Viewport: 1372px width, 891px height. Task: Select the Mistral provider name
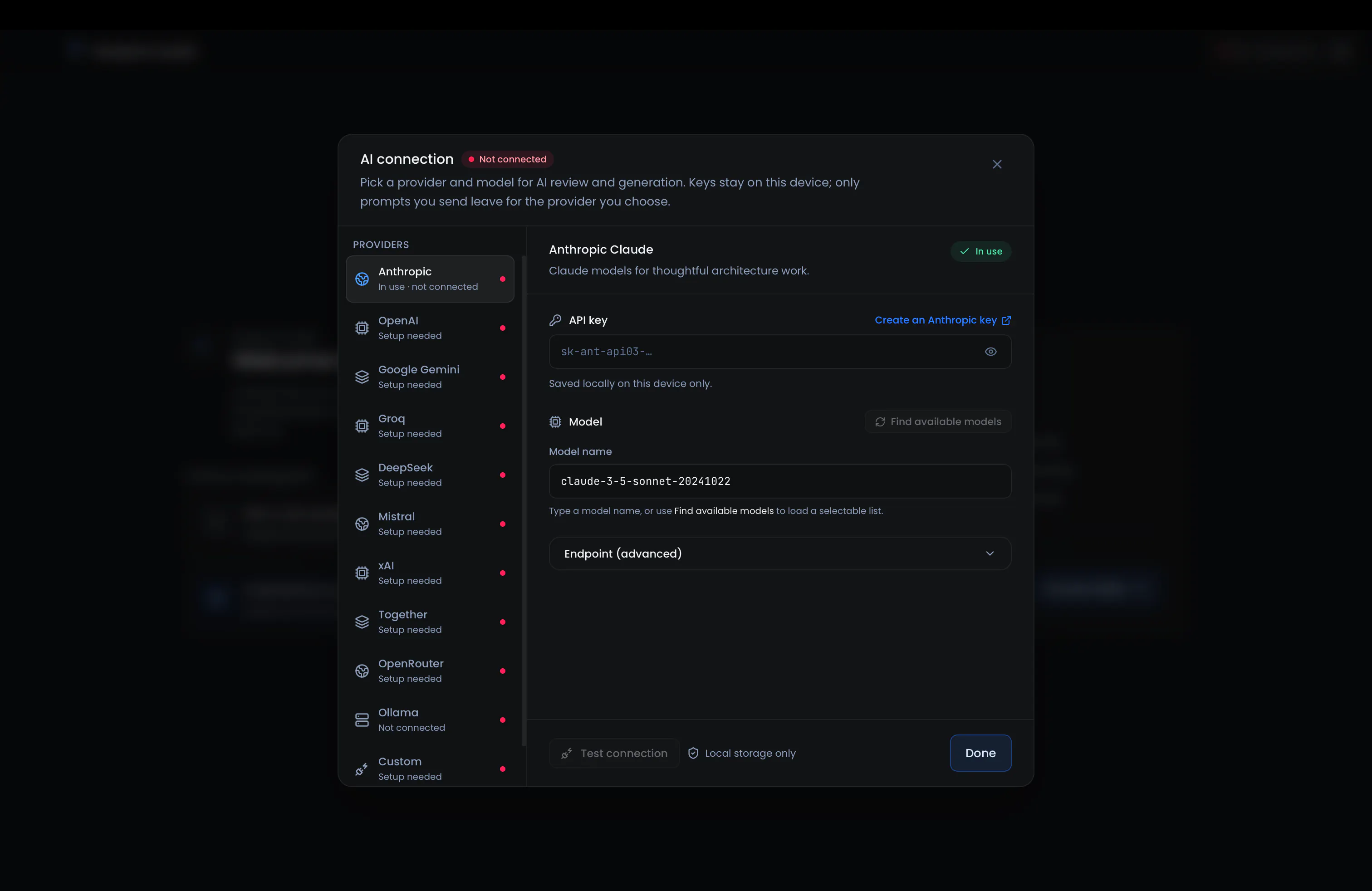click(396, 517)
